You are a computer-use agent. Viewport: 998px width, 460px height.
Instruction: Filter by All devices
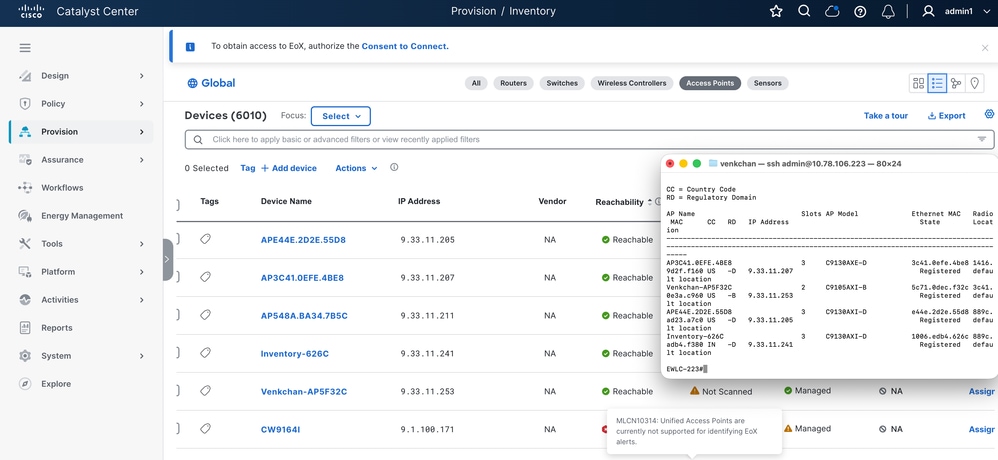pos(476,83)
